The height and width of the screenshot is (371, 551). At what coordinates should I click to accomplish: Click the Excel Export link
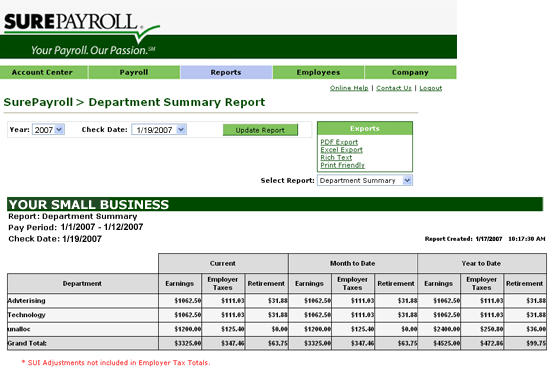tap(342, 150)
